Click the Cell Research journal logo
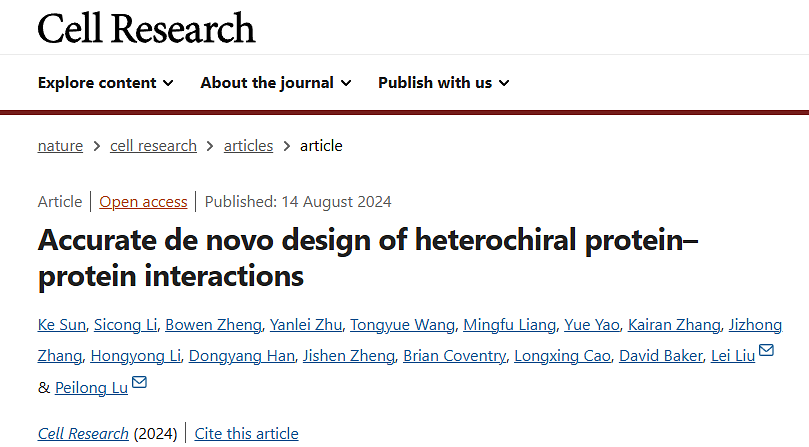This screenshot has width=809, height=447. [146, 28]
